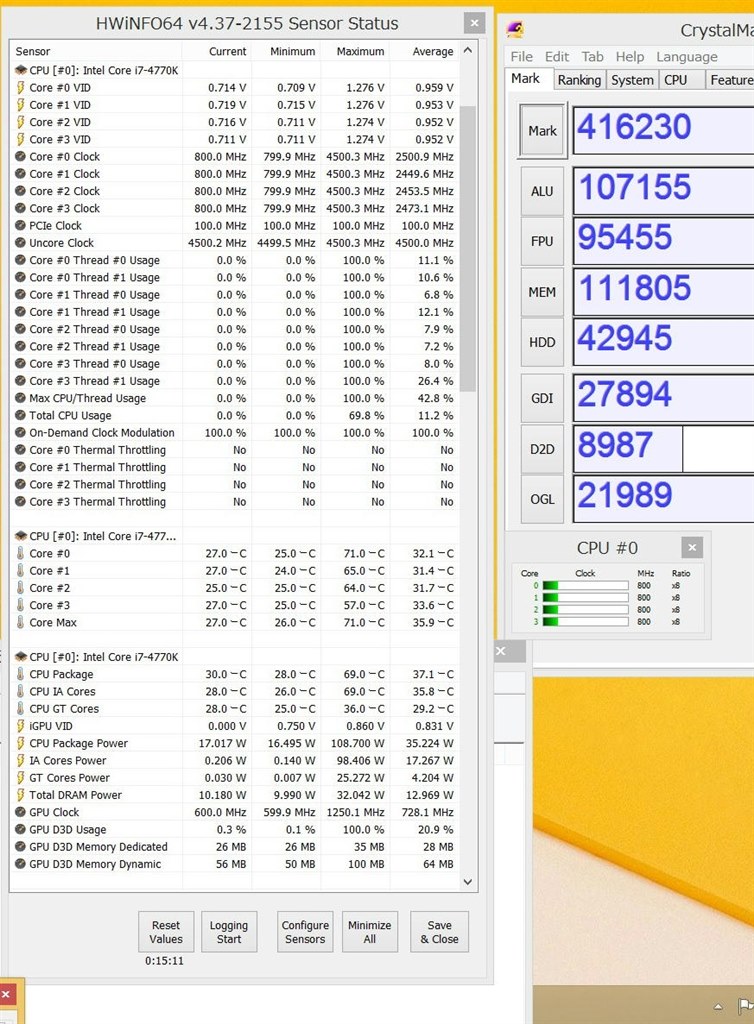The width and height of the screenshot is (754, 1024).
Task: Click the On-Demand Clock Modulation icon
Action: 20,432
